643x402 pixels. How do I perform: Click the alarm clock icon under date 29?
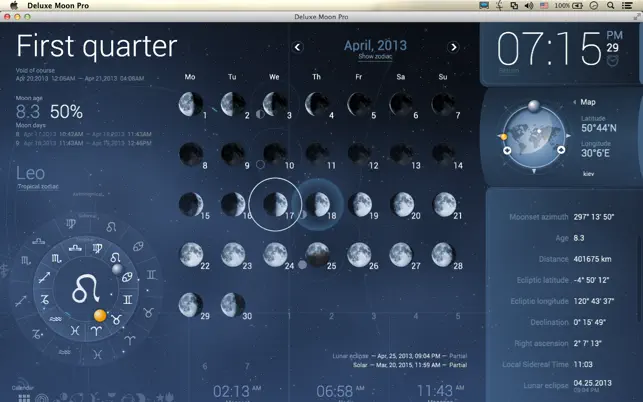click(613, 61)
